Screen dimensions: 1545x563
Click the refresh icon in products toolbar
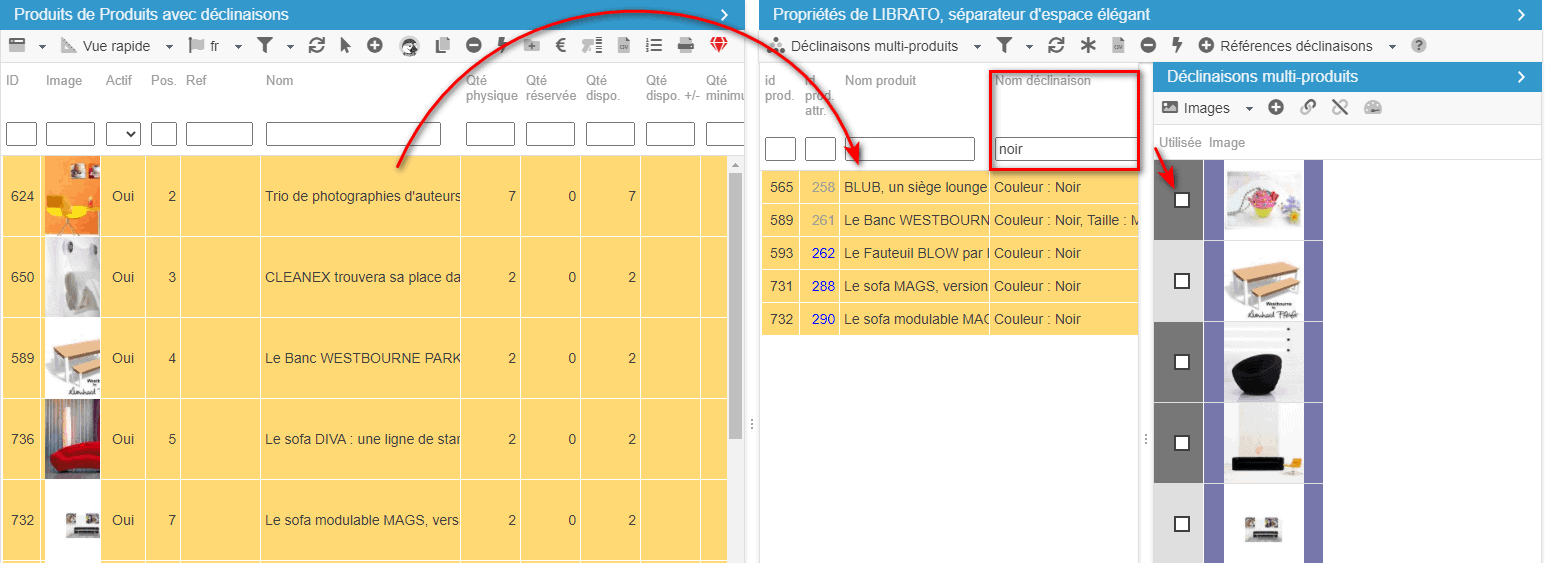[x=317, y=45]
